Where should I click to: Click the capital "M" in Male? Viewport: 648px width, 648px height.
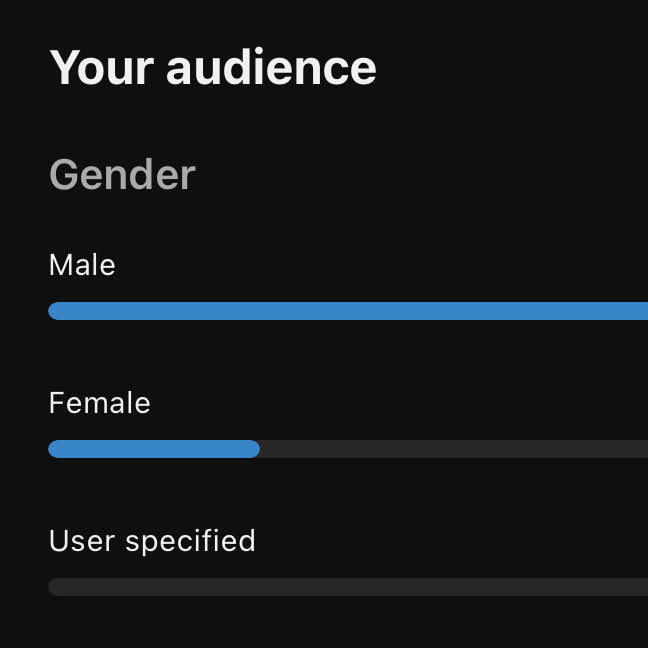click(x=59, y=265)
